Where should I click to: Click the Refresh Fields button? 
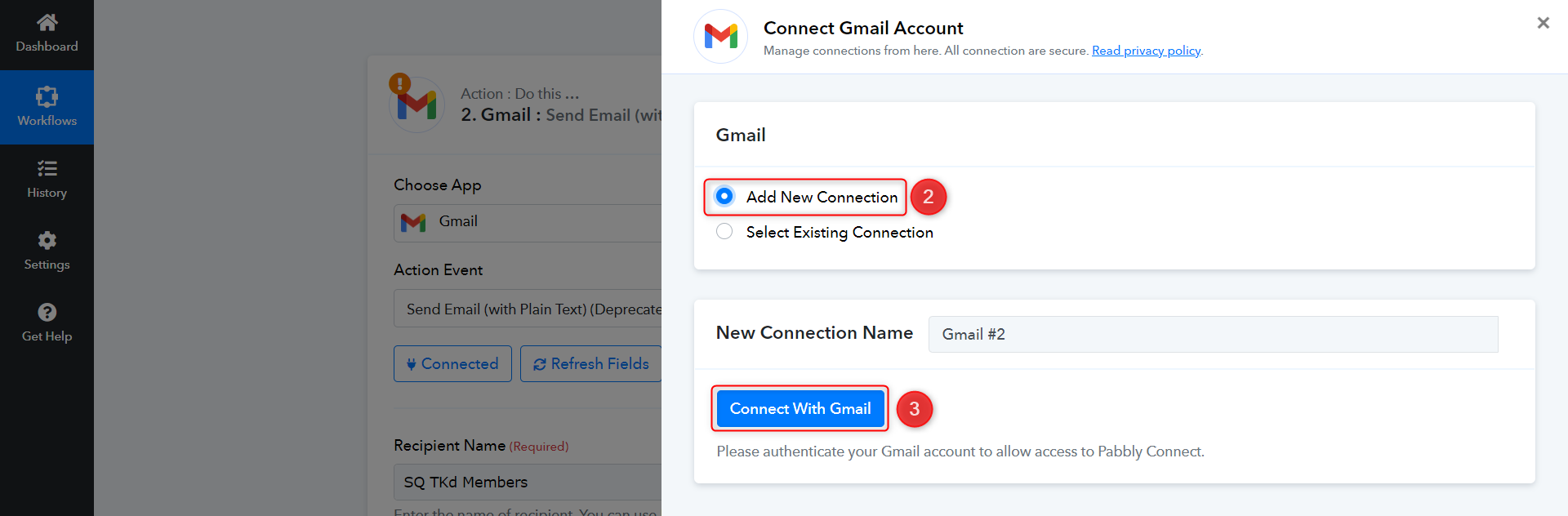pos(591,363)
